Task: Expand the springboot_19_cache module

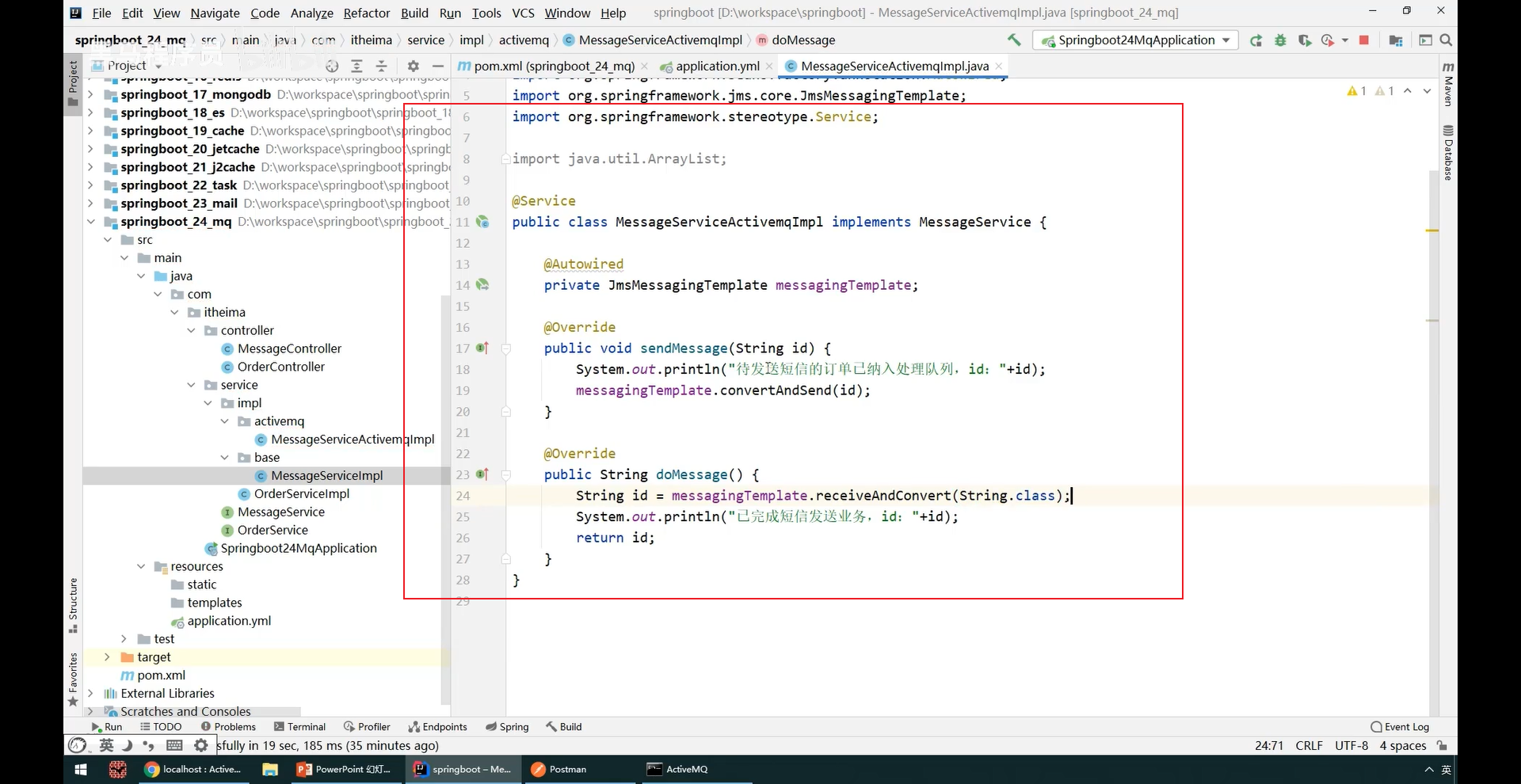Action: click(90, 131)
